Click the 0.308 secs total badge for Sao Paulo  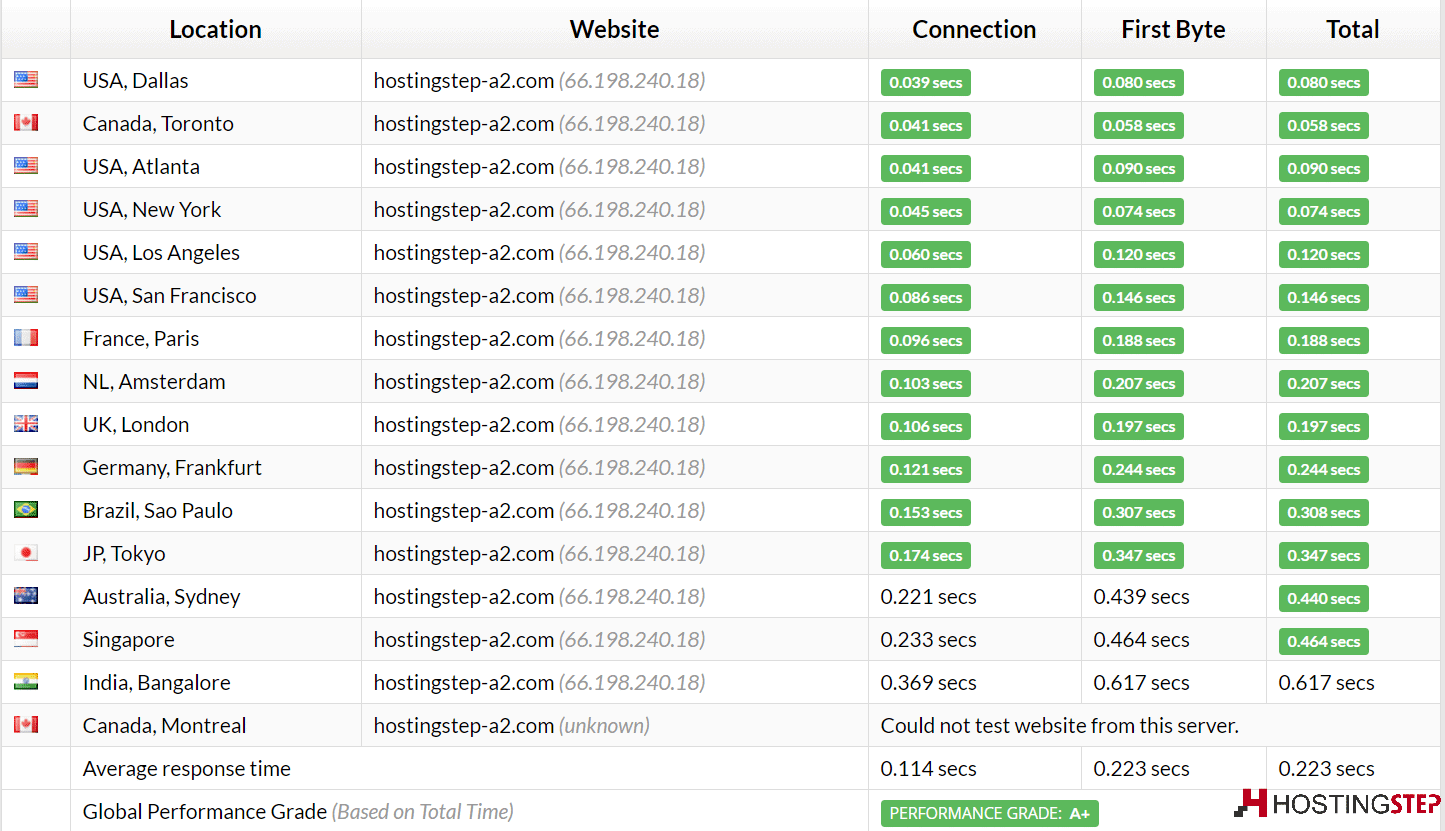(1323, 512)
